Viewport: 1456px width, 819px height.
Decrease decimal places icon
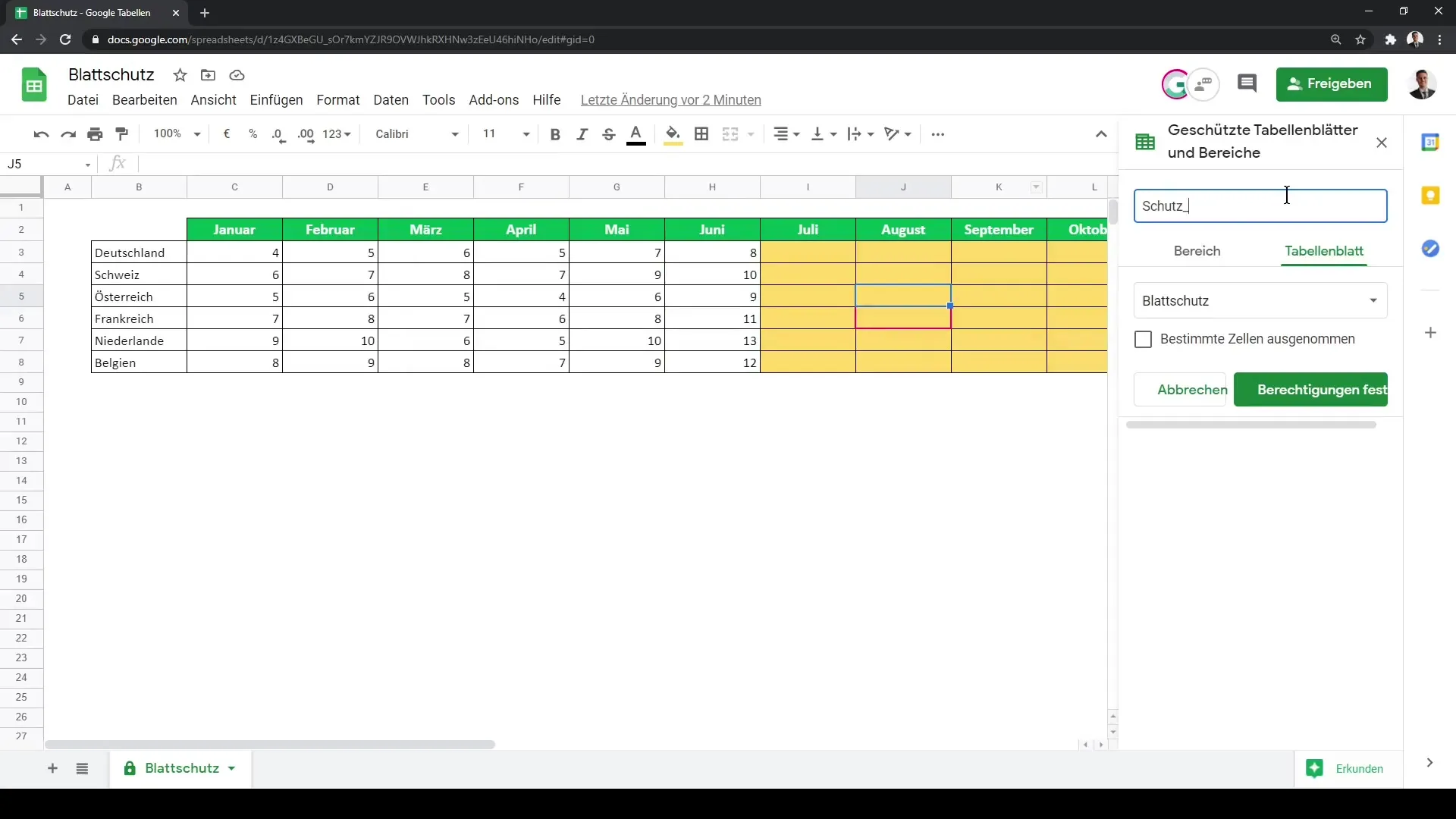pyautogui.click(x=279, y=135)
